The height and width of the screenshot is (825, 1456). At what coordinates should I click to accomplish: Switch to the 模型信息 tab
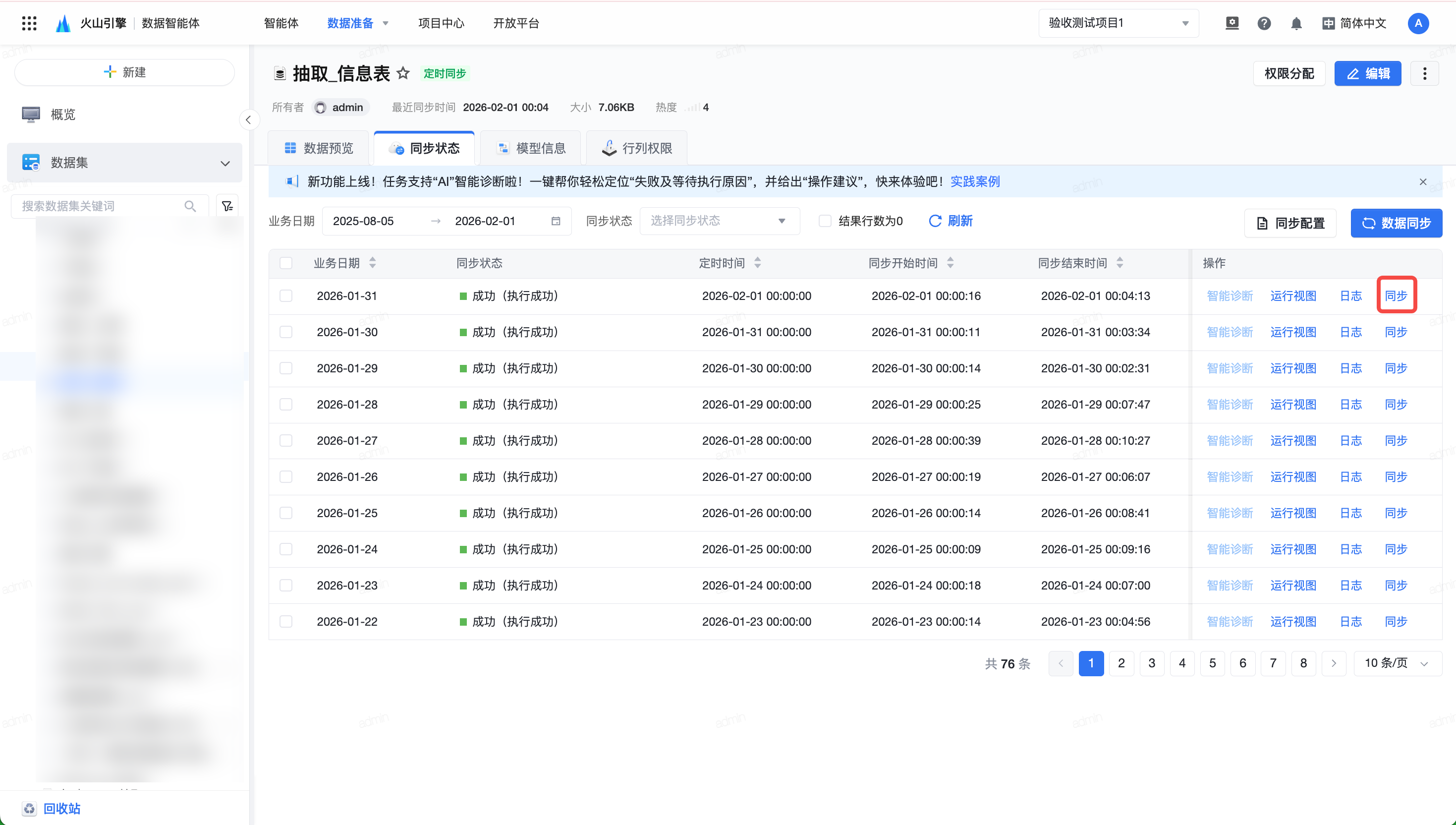(x=531, y=148)
